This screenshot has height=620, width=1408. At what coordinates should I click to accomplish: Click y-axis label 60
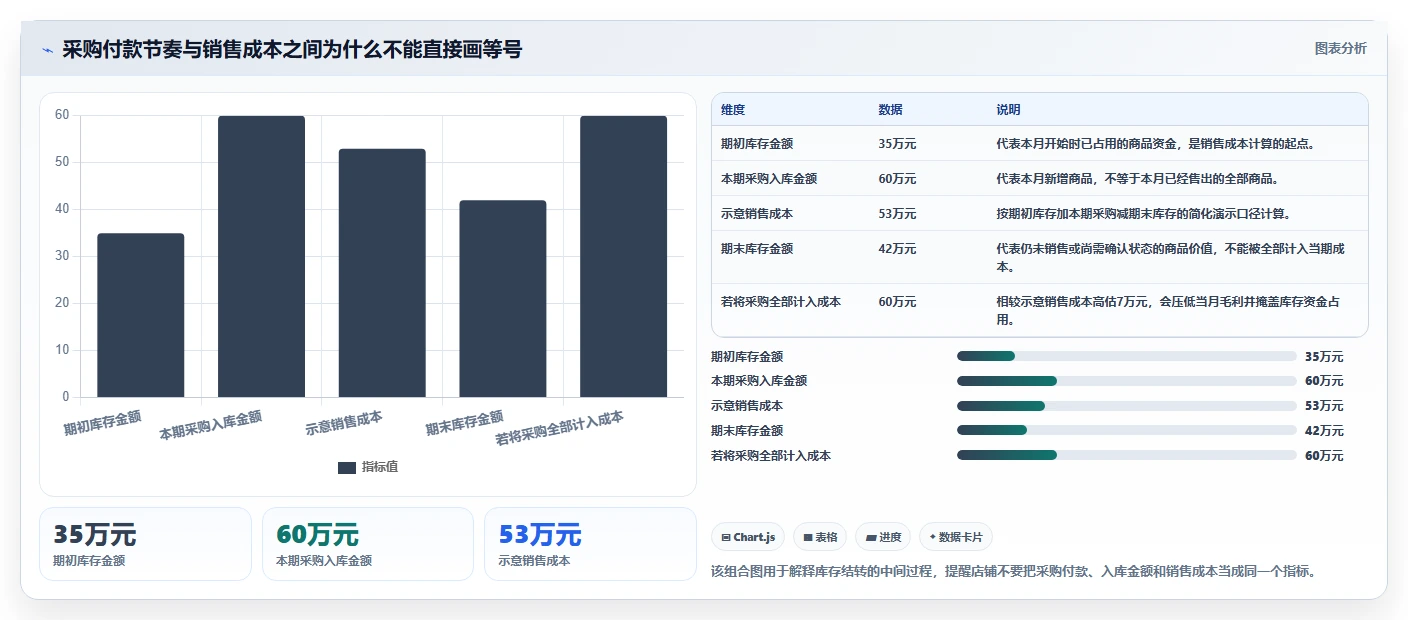pos(62,115)
